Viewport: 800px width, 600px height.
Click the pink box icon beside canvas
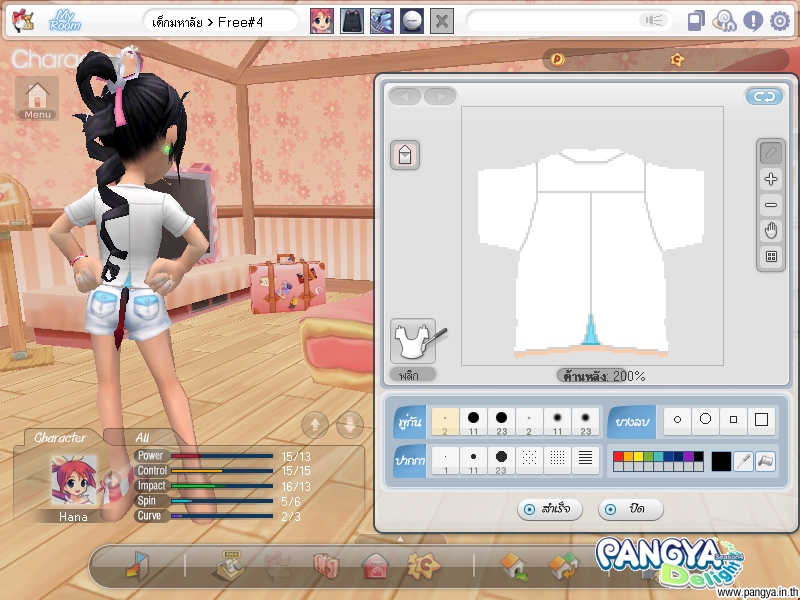[405, 155]
